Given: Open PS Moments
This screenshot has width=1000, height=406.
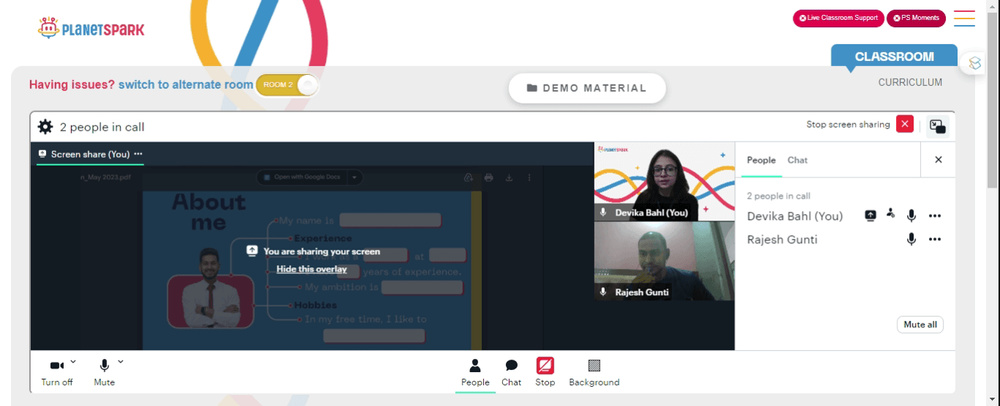Looking at the screenshot, I should point(916,18).
